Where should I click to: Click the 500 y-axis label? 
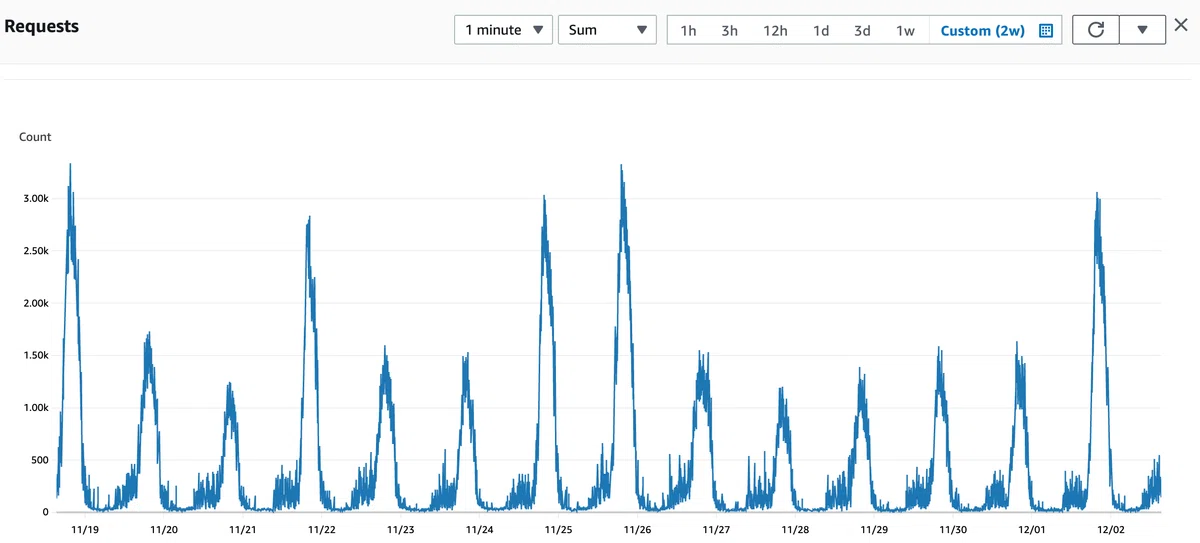tap(39, 460)
